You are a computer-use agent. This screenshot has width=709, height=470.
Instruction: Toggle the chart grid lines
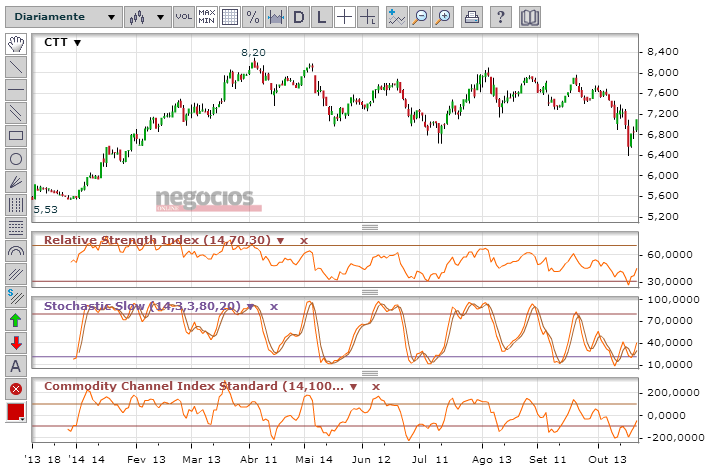tap(230, 17)
